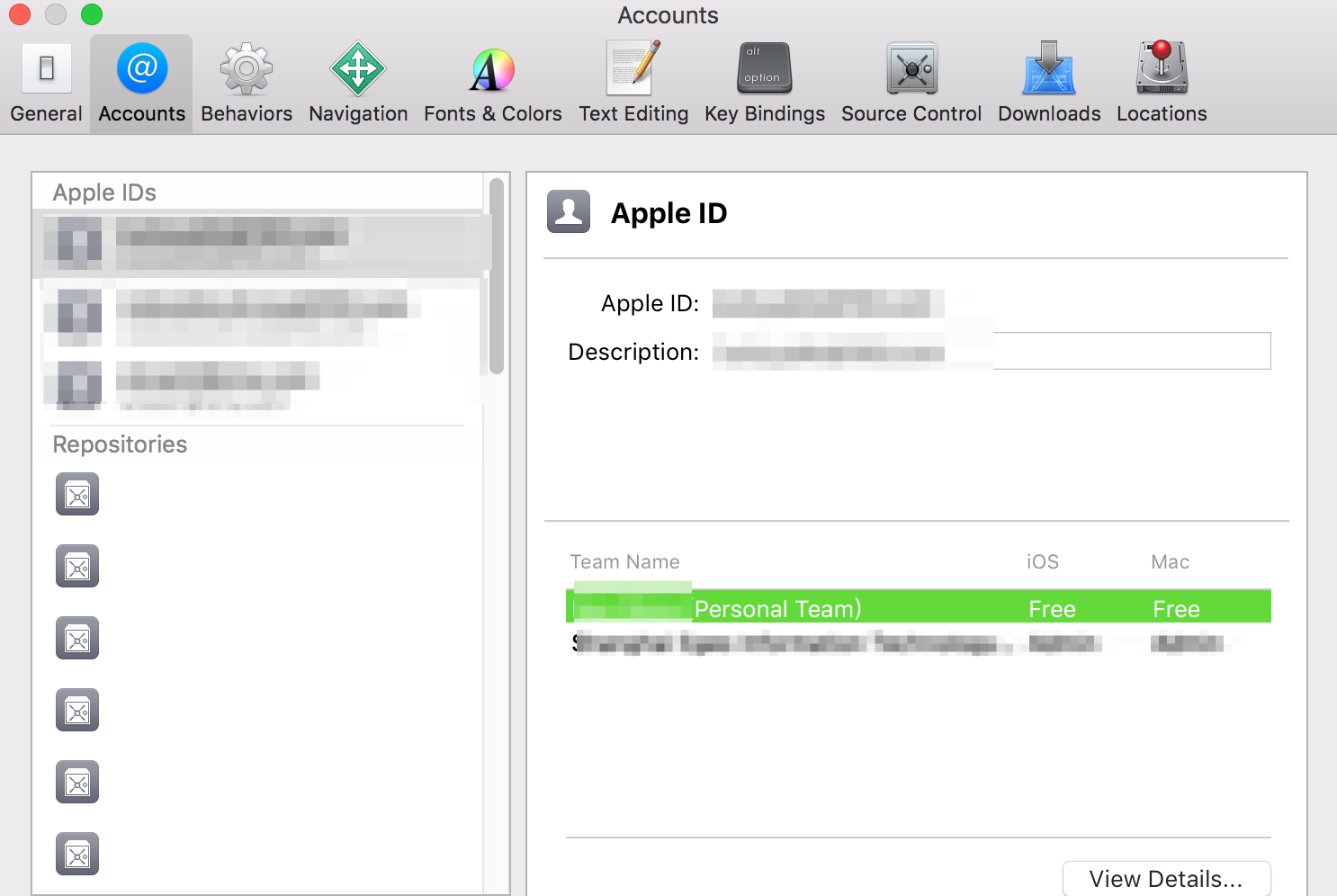Image resolution: width=1337 pixels, height=896 pixels.
Task: Close the Accounts window with red button
Action: coord(19,14)
